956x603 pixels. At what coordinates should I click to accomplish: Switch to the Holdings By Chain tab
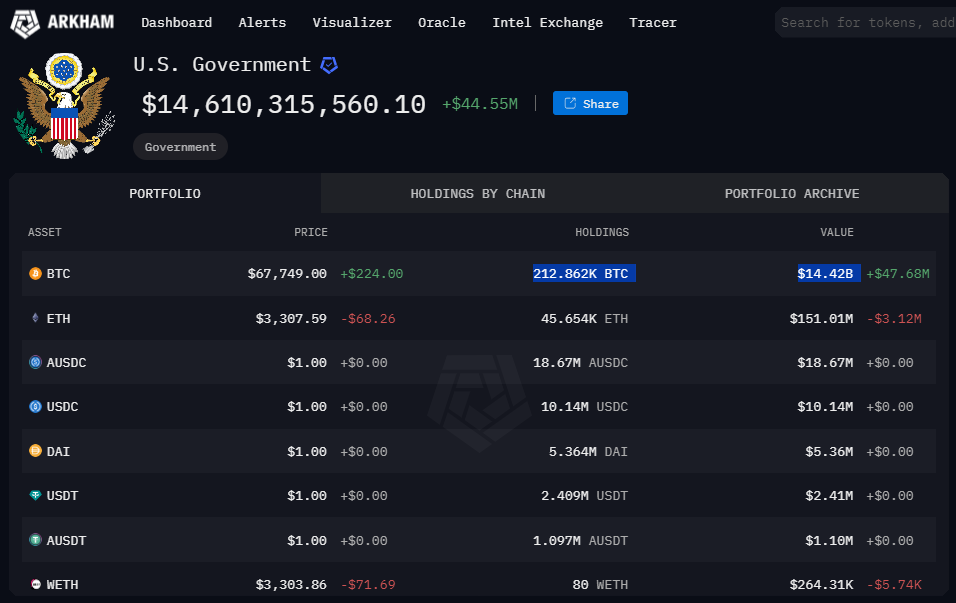click(477, 193)
